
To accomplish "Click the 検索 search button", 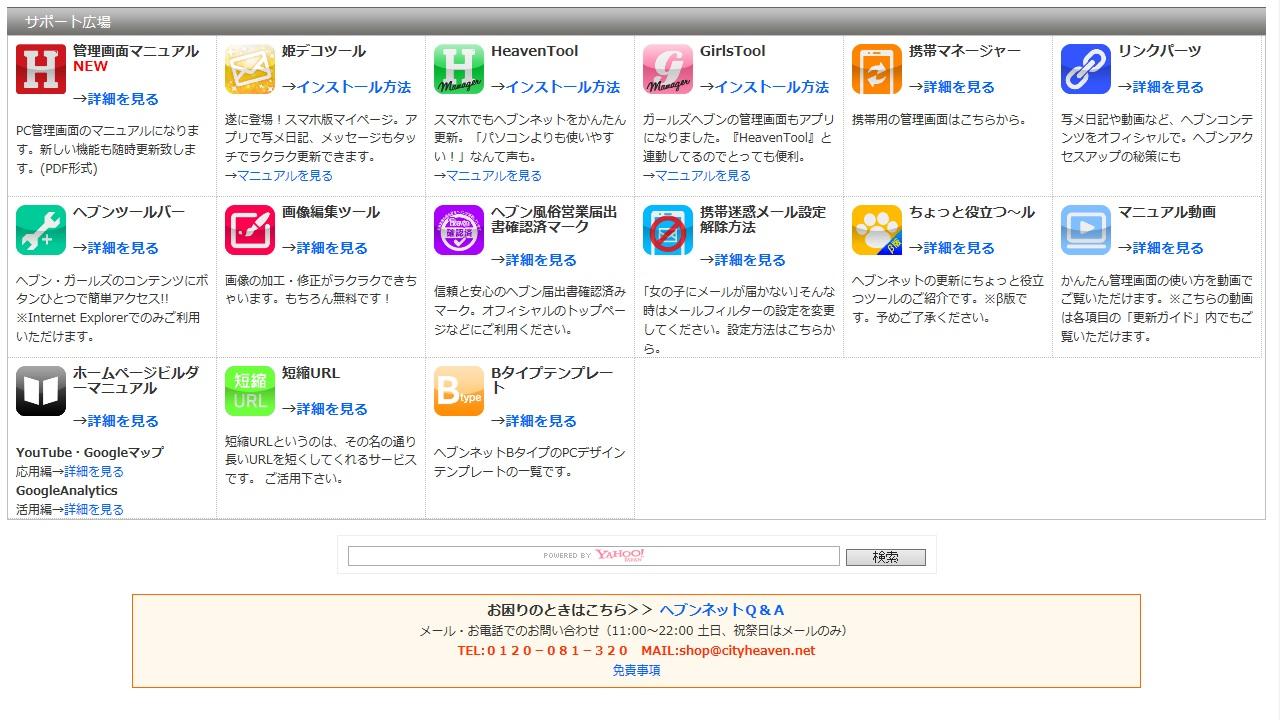I will click(886, 557).
